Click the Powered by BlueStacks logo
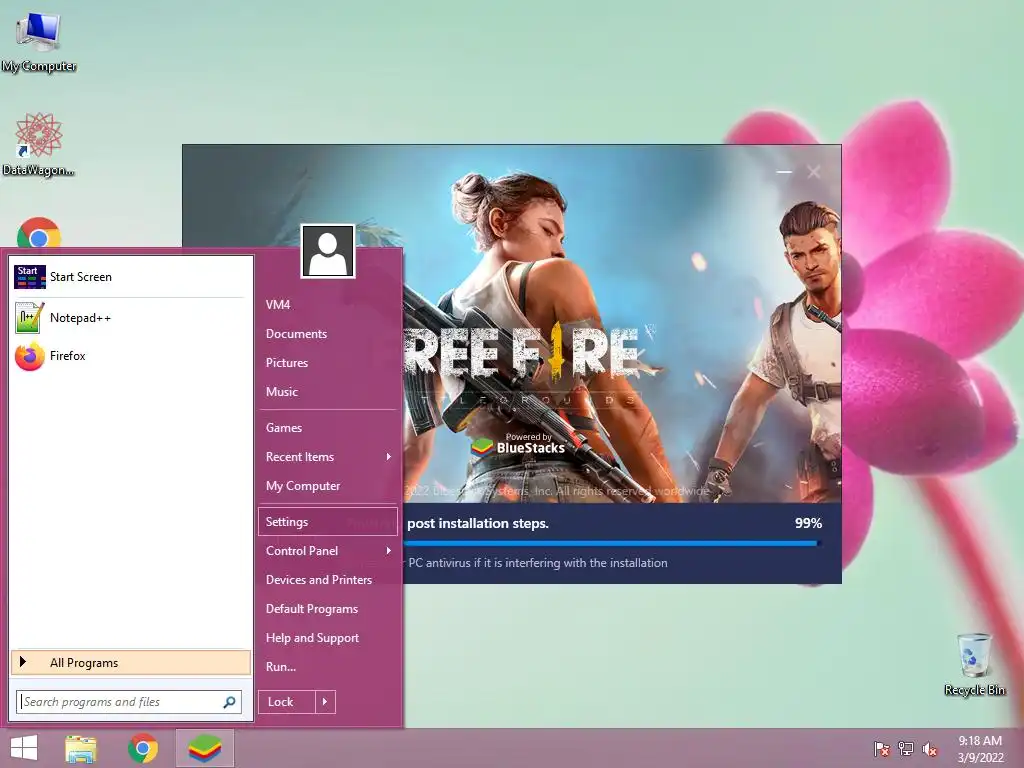Image resolution: width=1024 pixels, height=768 pixels. click(x=518, y=444)
